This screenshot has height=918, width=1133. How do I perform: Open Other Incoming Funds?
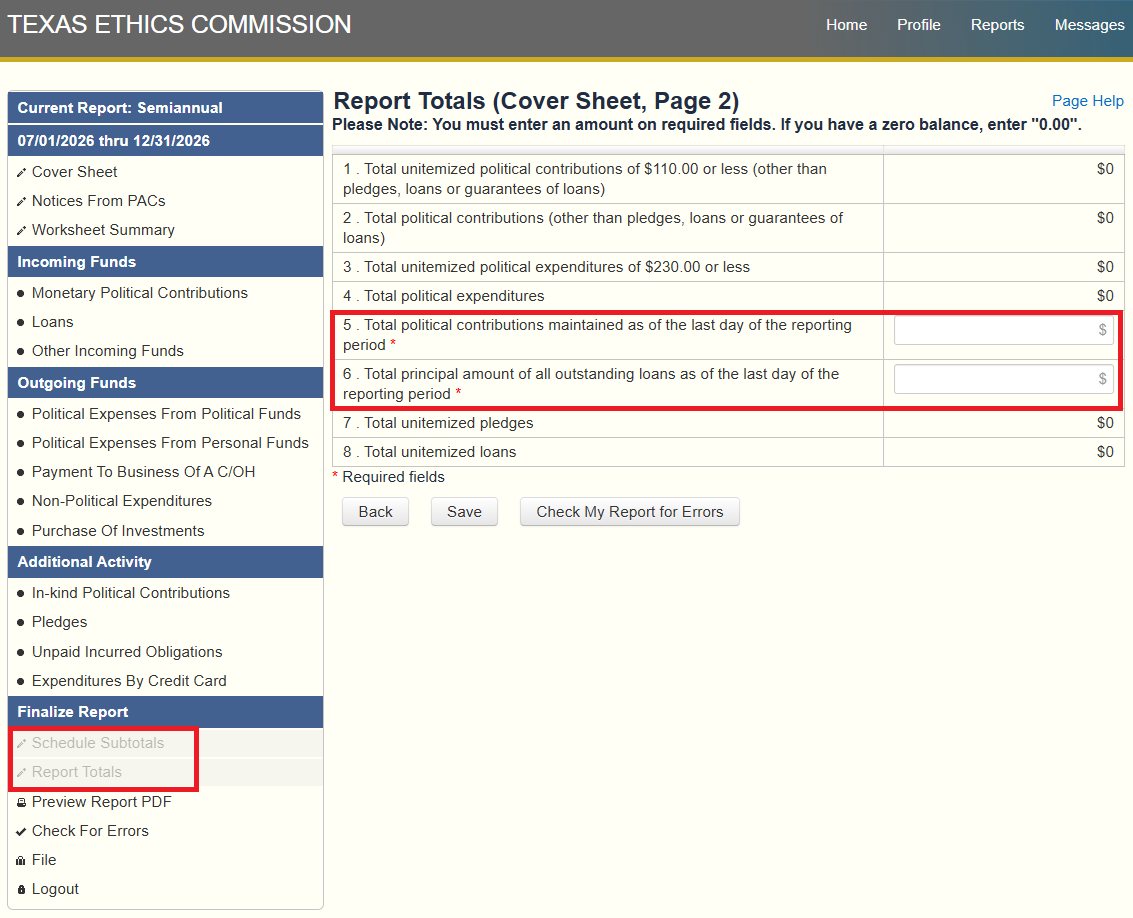(x=108, y=351)
